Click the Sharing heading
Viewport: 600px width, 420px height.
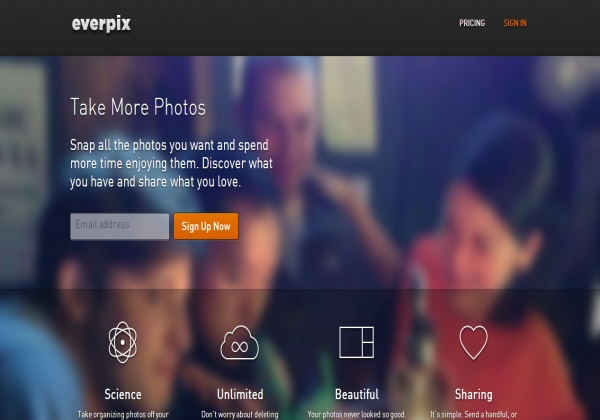coord(473,394)
